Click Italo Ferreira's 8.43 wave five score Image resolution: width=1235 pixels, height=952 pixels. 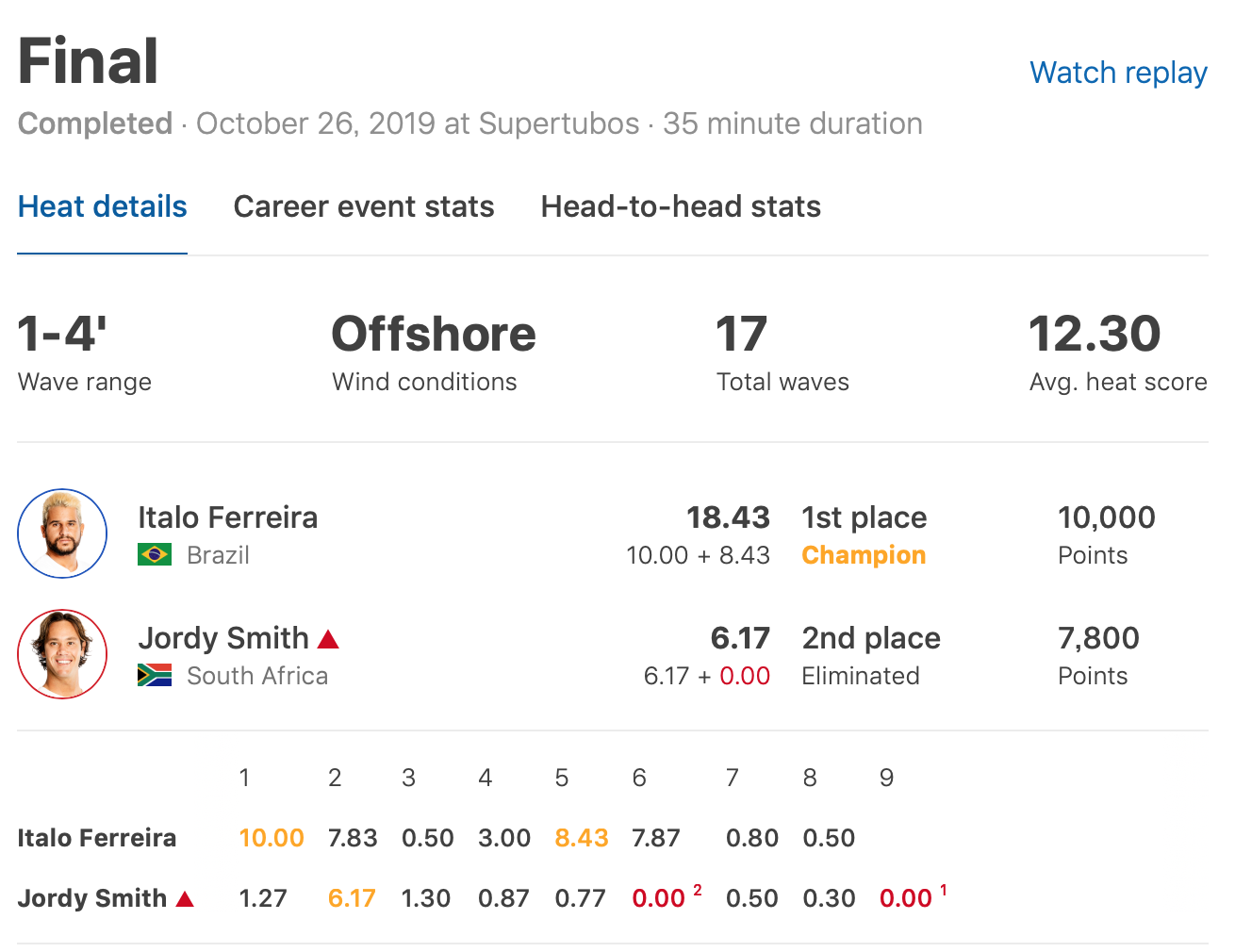[x=582, y=838]
